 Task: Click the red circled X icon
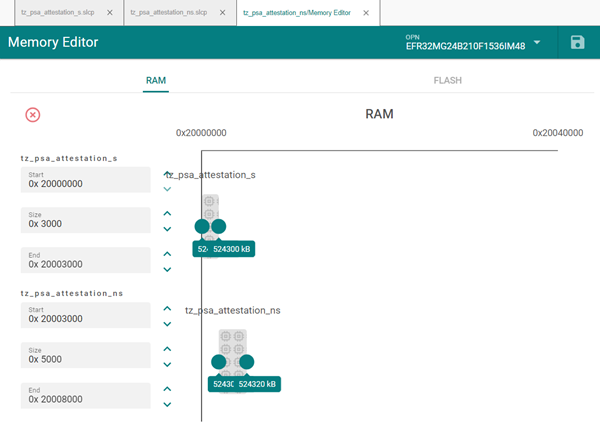pos(33,115)
